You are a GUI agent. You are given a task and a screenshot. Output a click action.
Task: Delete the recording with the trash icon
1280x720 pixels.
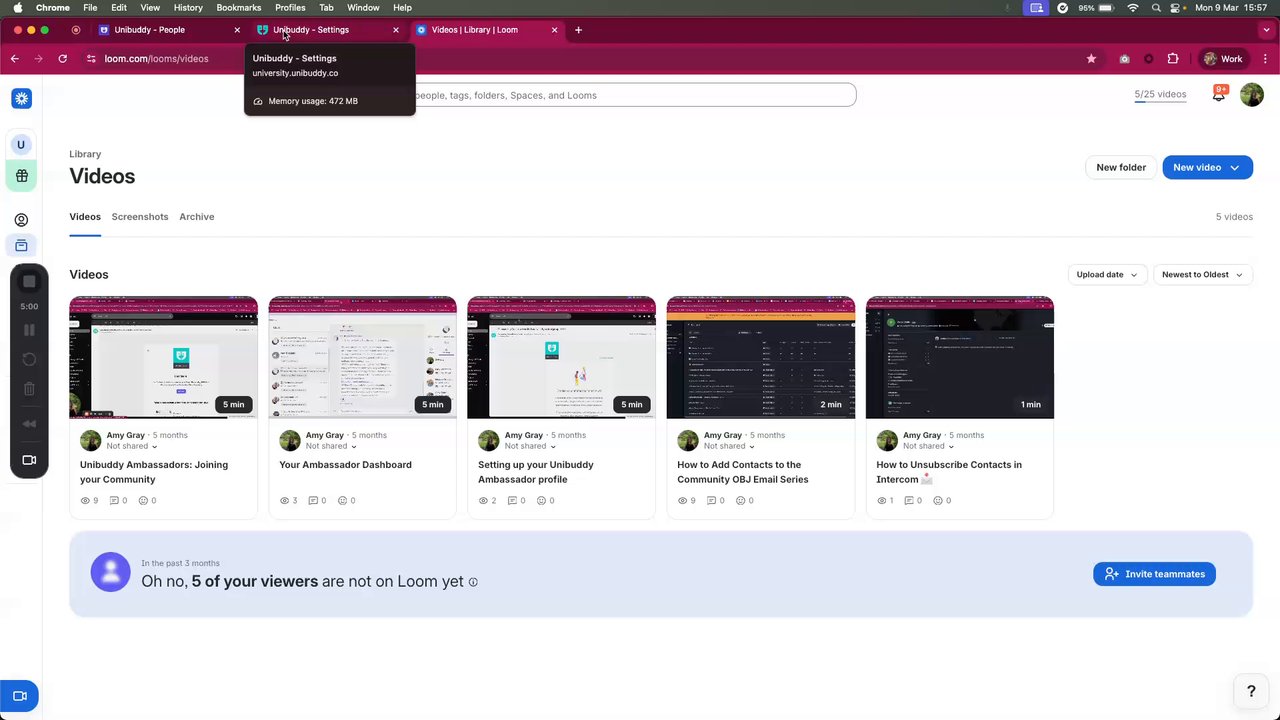(29, 389)
